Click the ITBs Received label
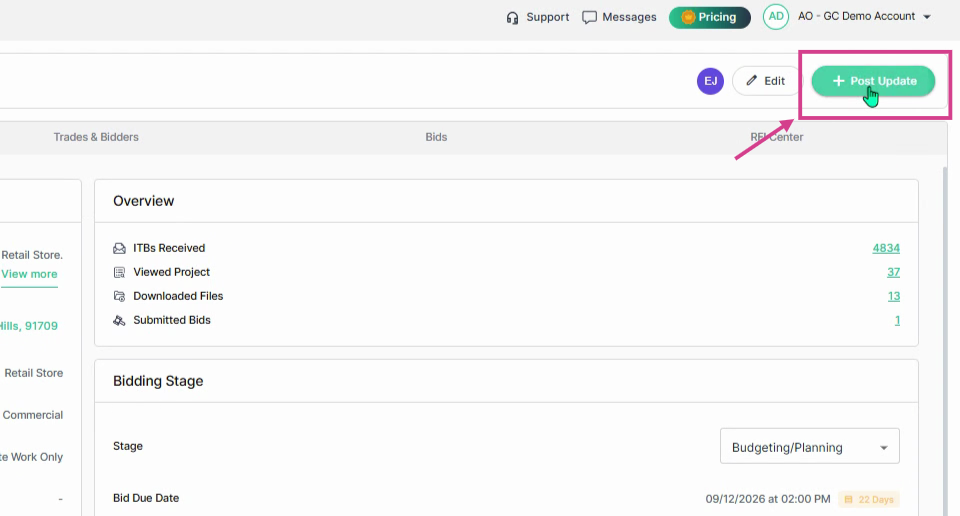 169,248
